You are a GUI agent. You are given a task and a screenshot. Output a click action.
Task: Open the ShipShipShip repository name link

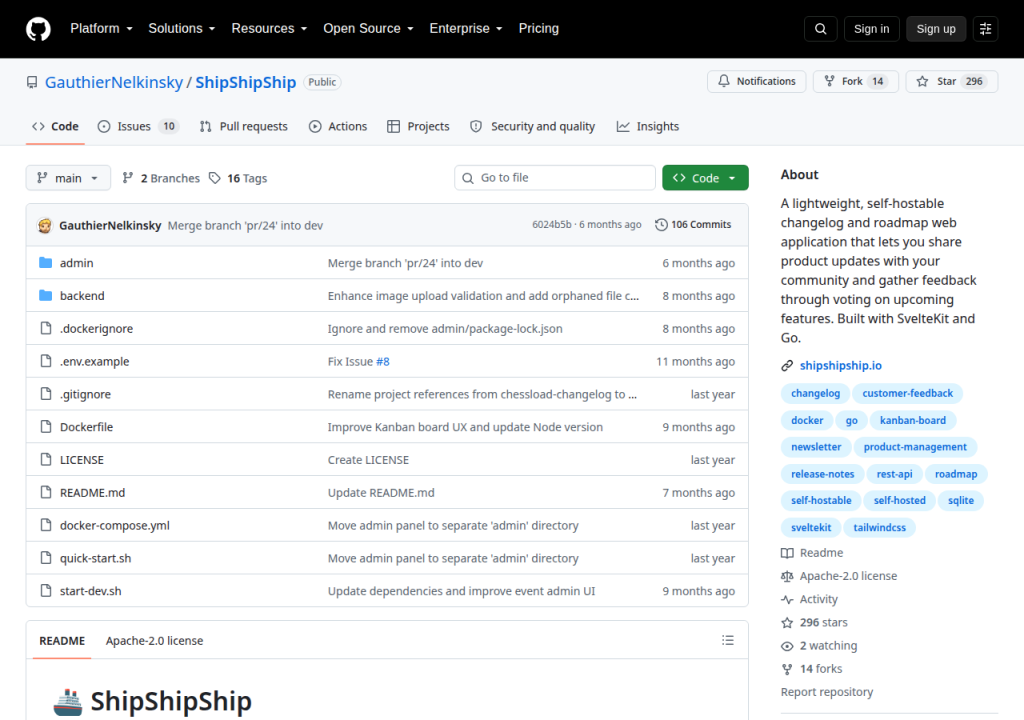pos(246,82)
